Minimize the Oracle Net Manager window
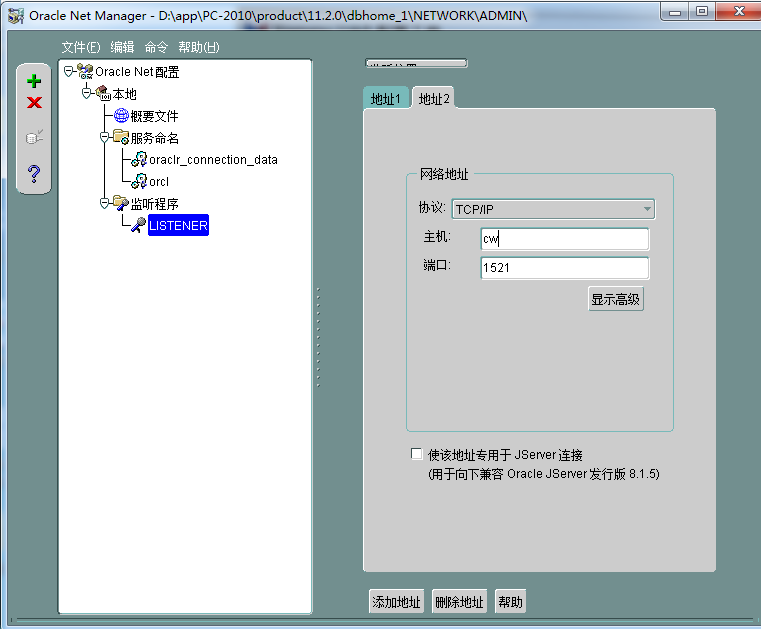 coord(675,12)
